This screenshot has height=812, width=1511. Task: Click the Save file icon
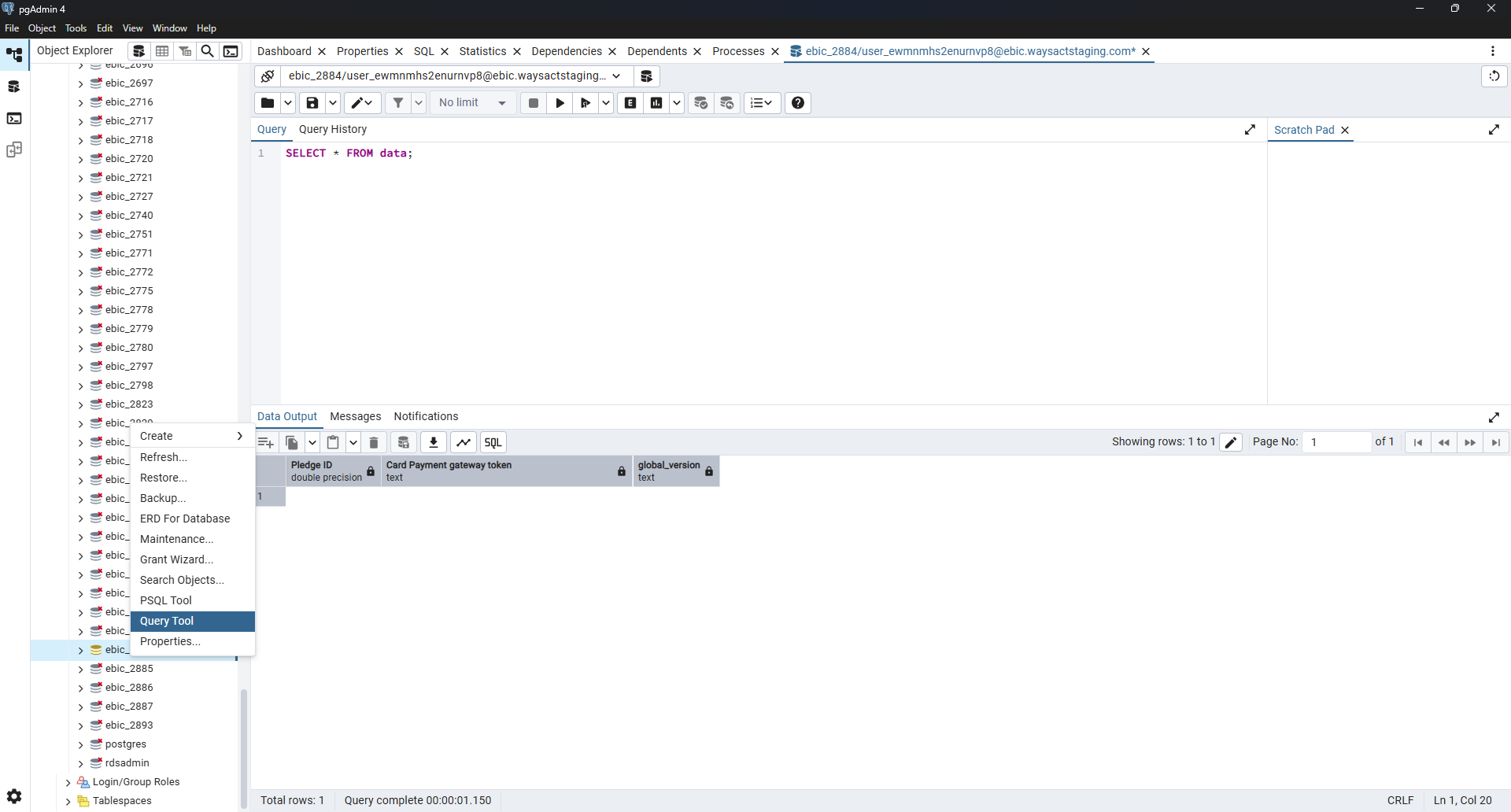312,103
